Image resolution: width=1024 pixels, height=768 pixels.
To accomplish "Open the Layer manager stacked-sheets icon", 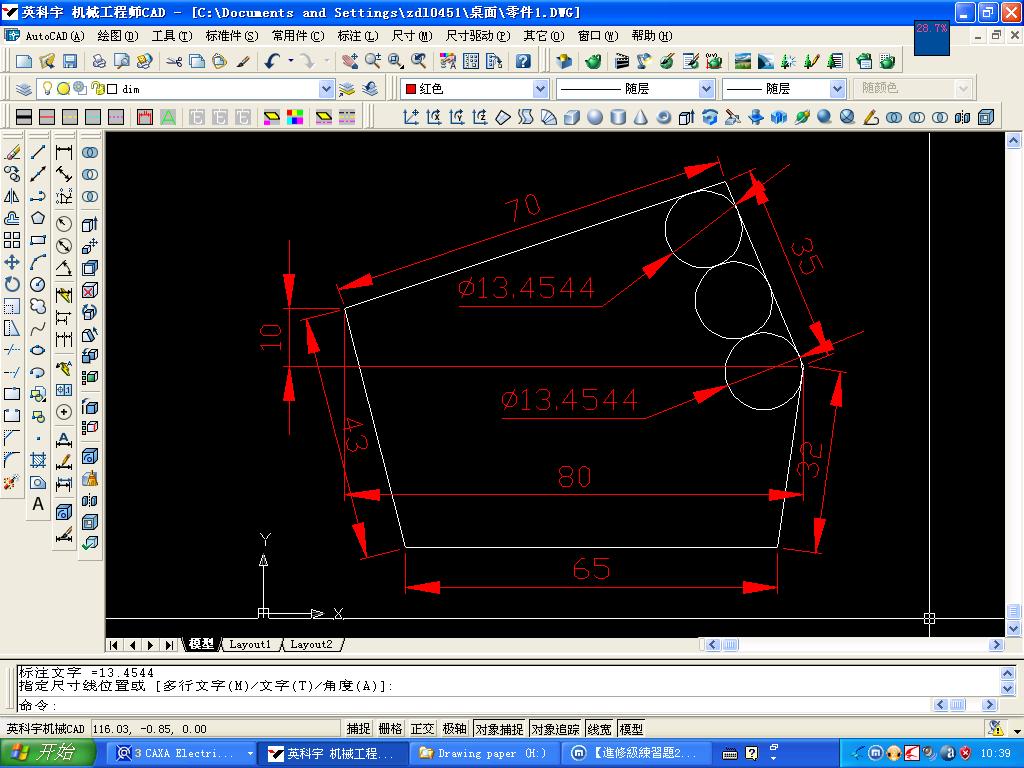I will click(x=24, y=89).
